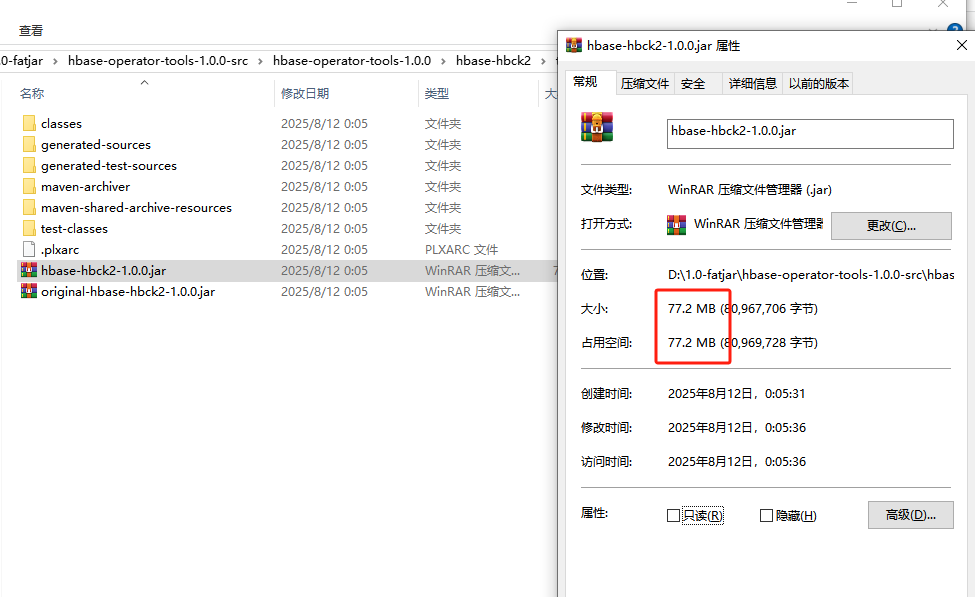Click the 修改时间 value 2025年8月12日, 0:05:36
975x597 pixels.
(737, 428)
